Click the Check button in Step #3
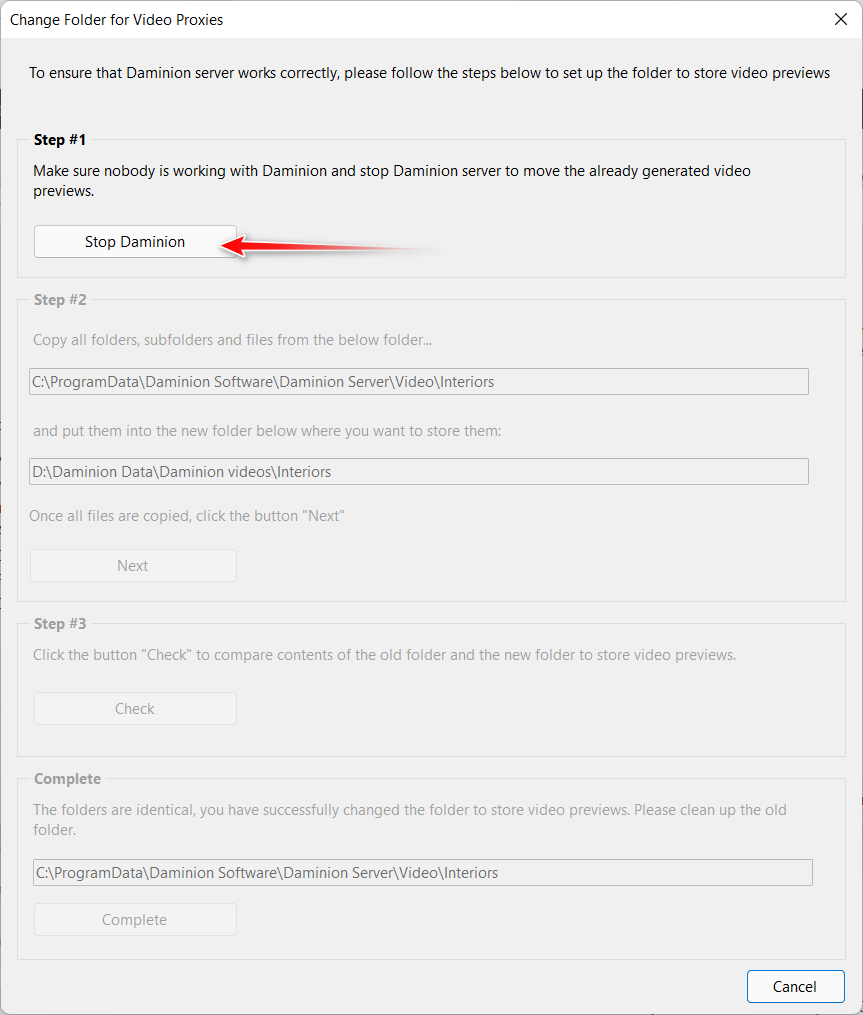The image size is (863, 1015). 135,708
